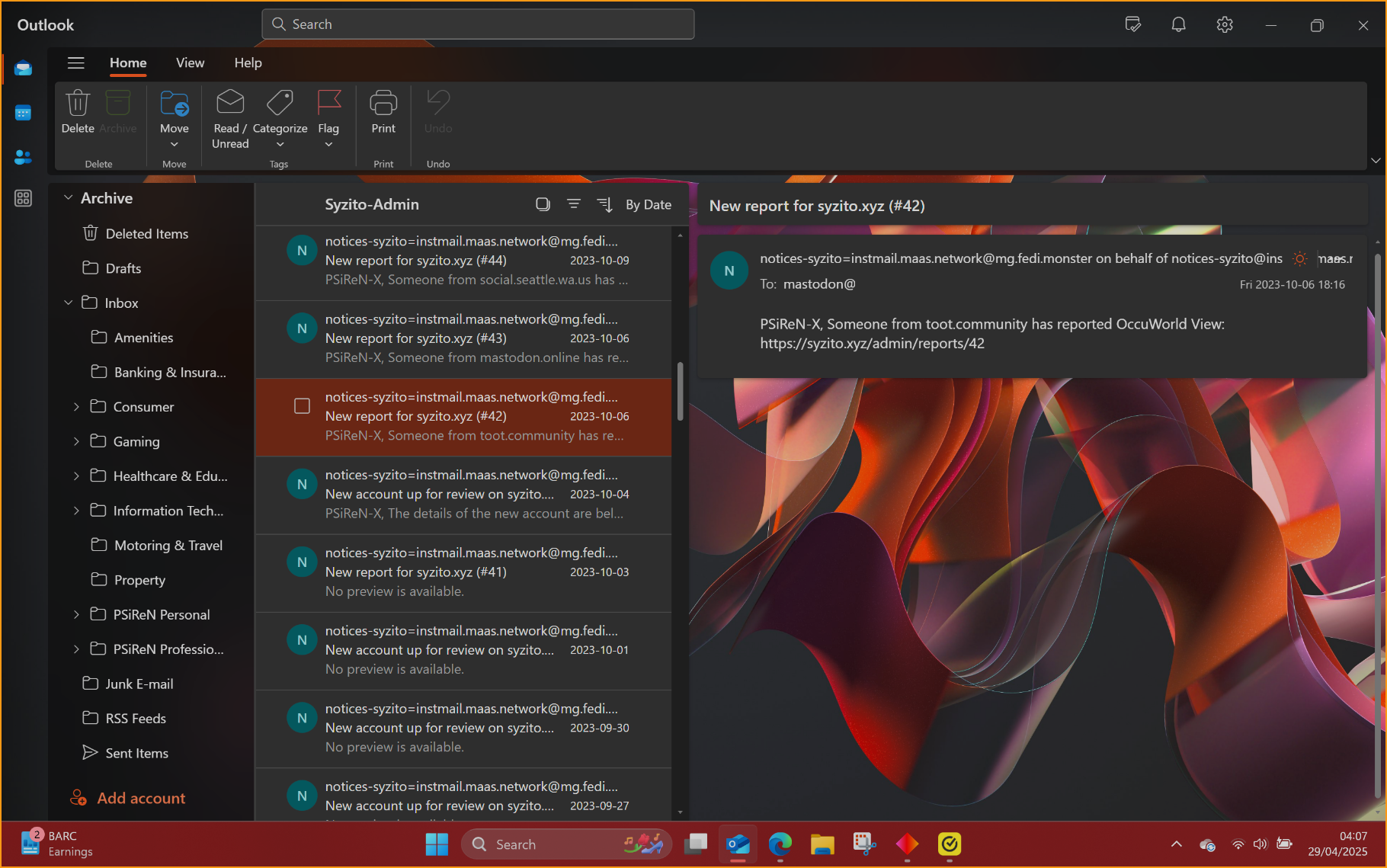The height and width of the screenshot is (868, 1387).
Task: Open the BARC Earnings widget
Action: (x=56, y=844)
